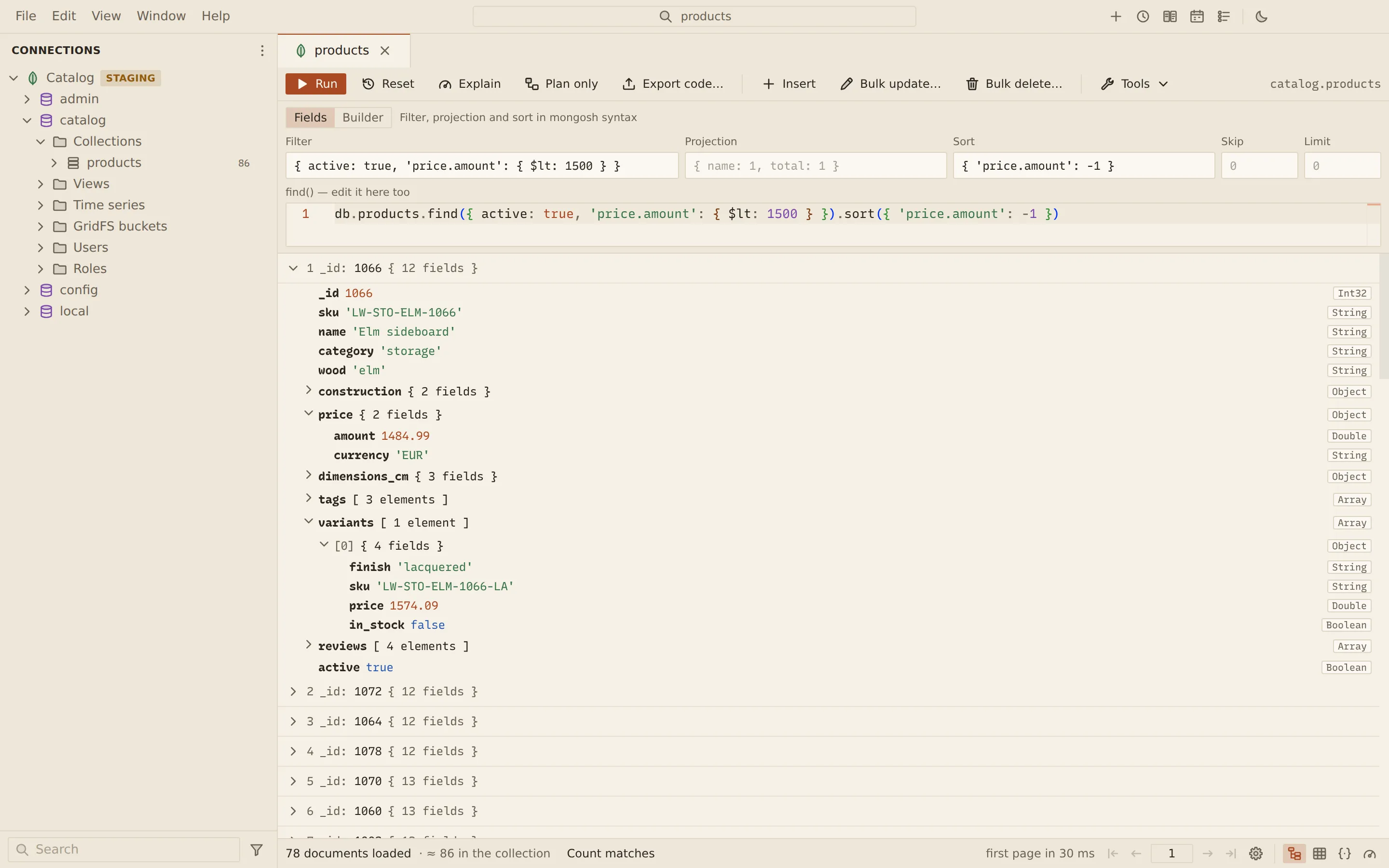Switch to tree view of results

(1294, 854)
